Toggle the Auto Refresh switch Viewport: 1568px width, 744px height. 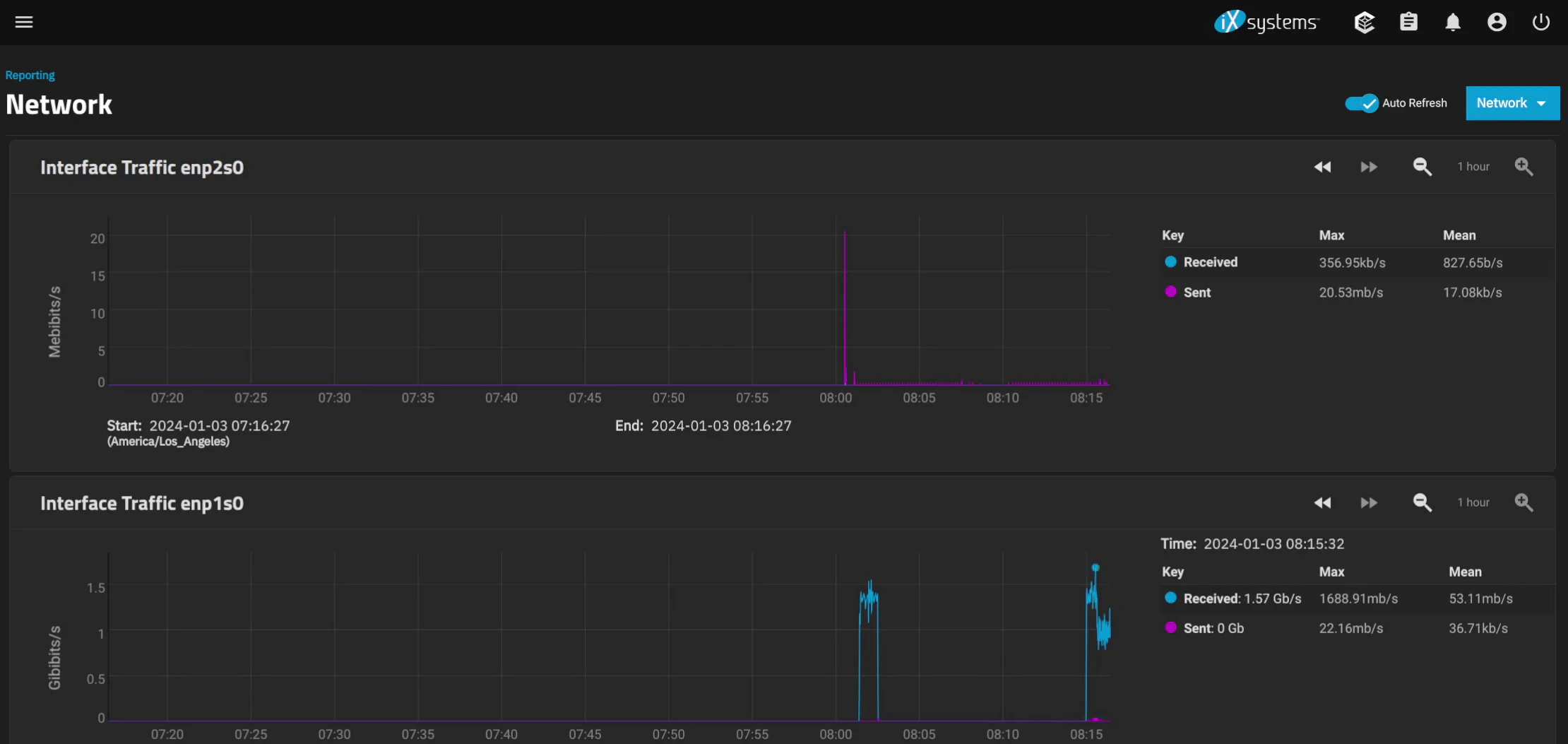(x=1361, y=103)
